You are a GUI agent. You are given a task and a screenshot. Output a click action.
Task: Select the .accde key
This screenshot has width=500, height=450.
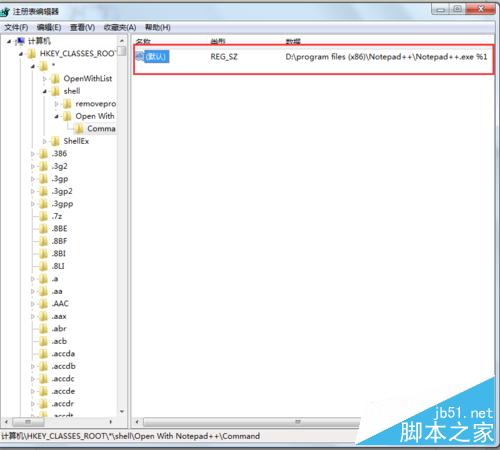[x=63, y=391]
